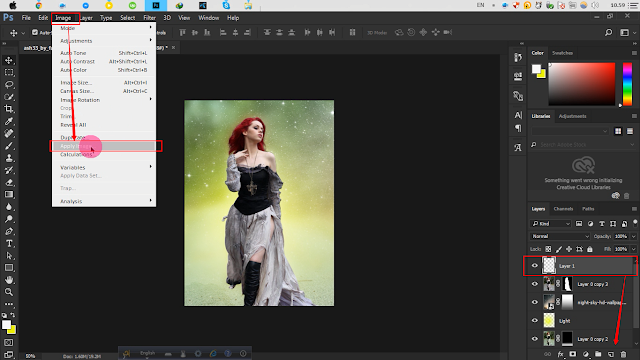This screenshot has width=640, height=360.
Task: Click the Create new group folder icon
Action: pos(598,354)
